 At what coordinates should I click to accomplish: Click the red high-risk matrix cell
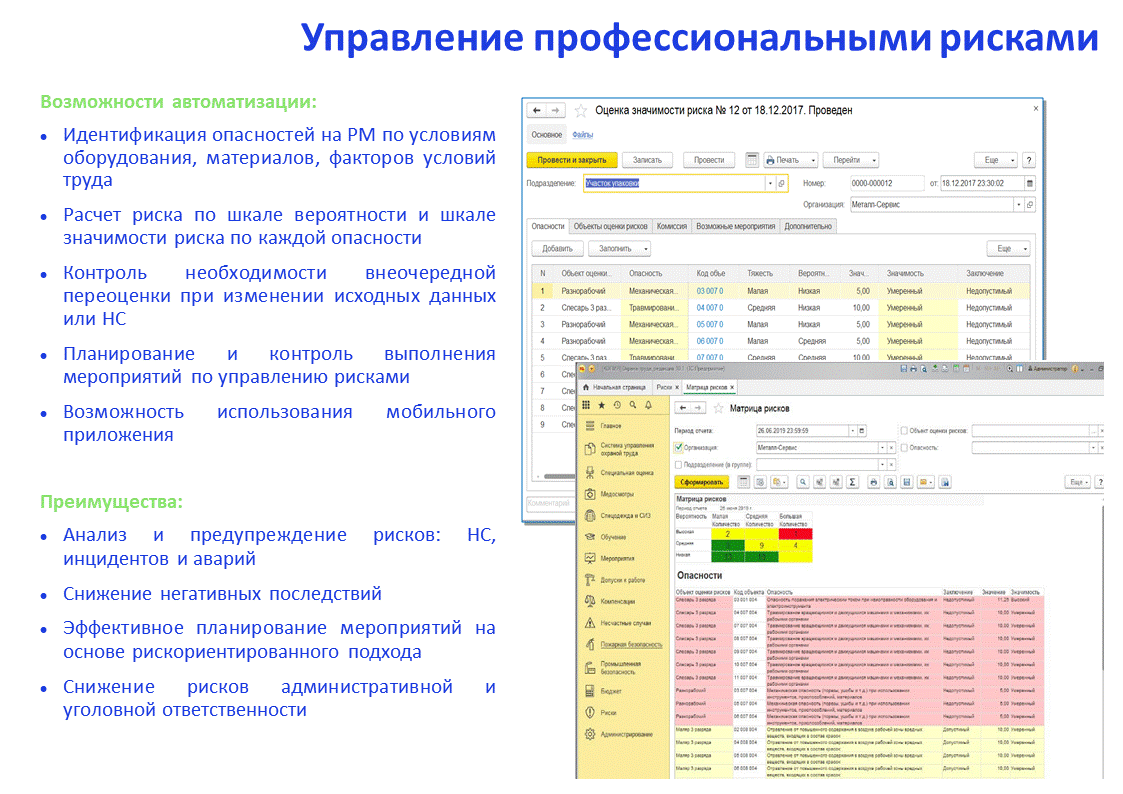click(795, 534)
